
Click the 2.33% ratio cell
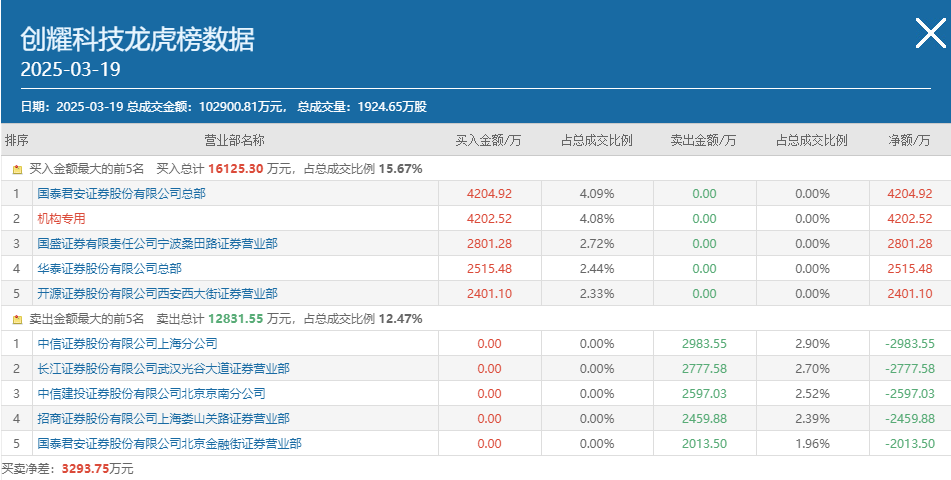coord(597,294)
